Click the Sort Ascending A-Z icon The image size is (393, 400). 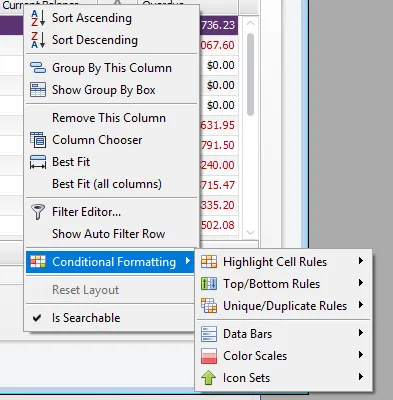(x=38, y=18)
